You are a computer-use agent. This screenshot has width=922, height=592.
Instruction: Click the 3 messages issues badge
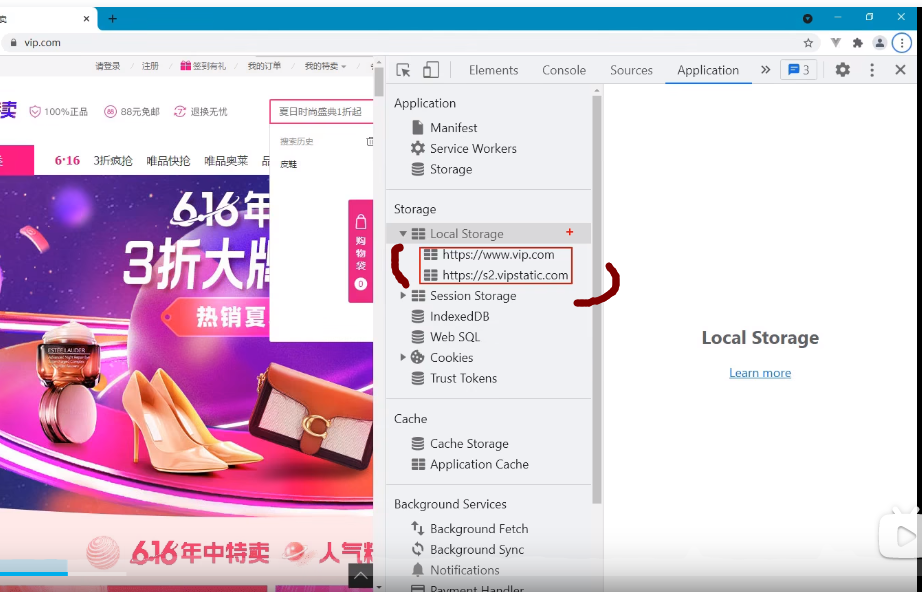point(799,70)
